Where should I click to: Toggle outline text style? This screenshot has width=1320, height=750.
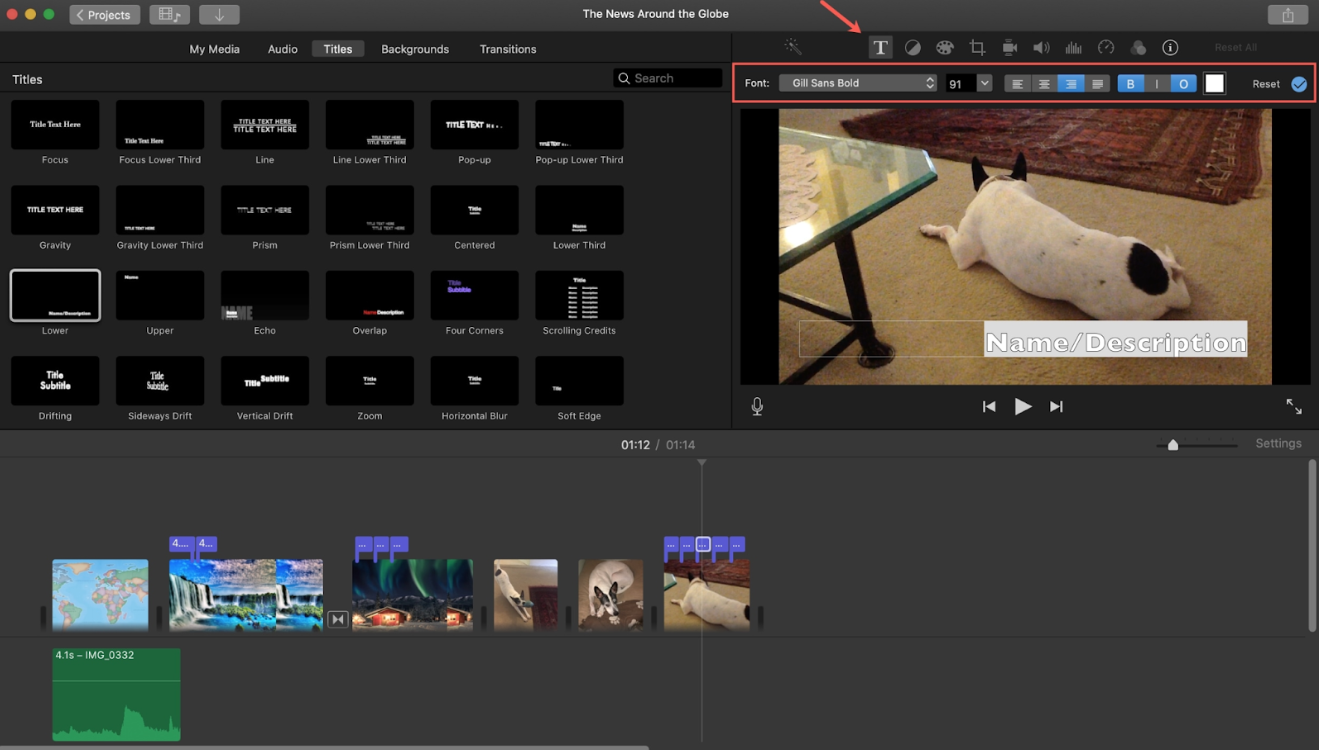click(1183, 83)
